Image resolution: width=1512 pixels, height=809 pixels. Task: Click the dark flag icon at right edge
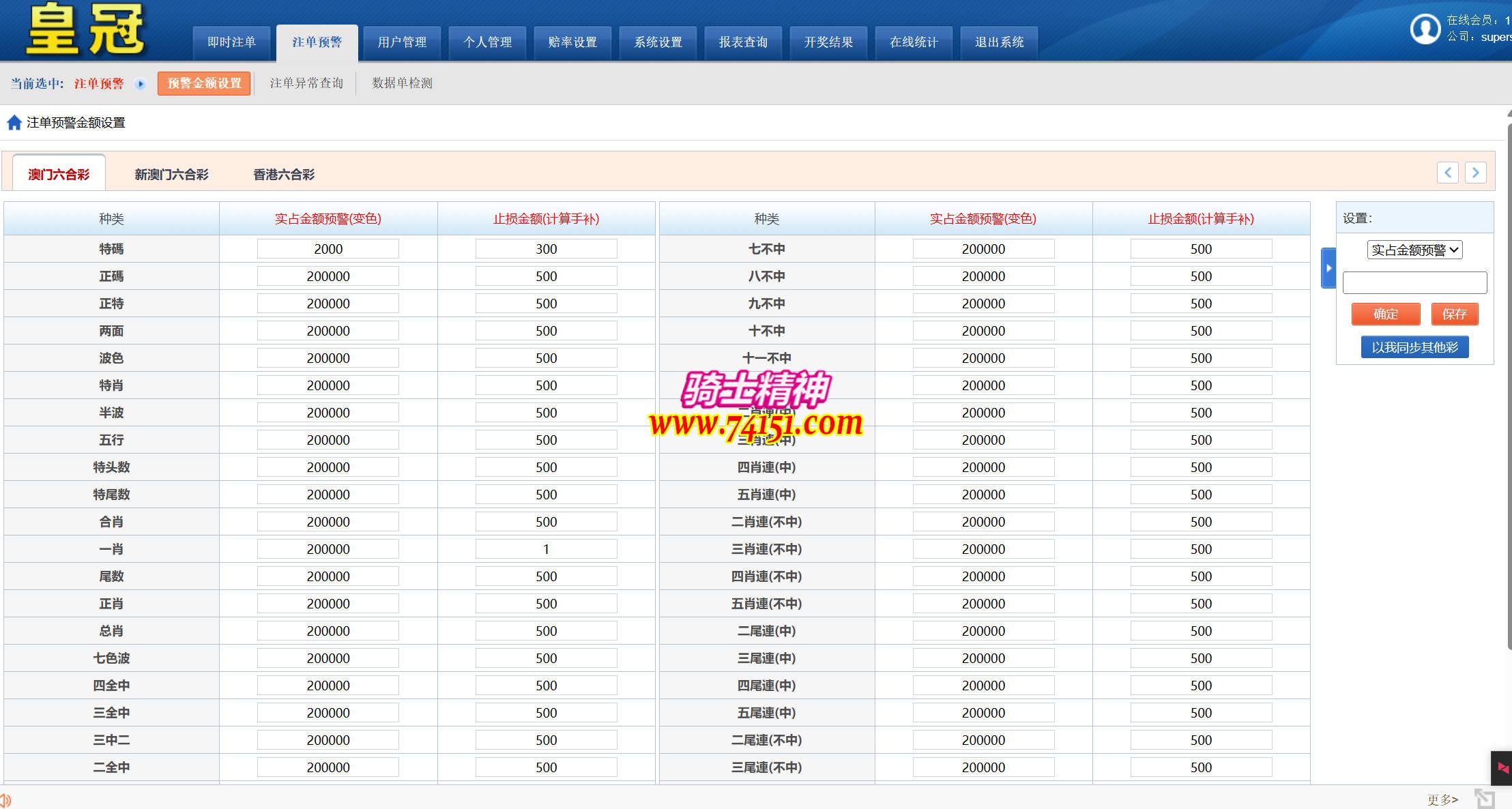[x=1502, y=768]
